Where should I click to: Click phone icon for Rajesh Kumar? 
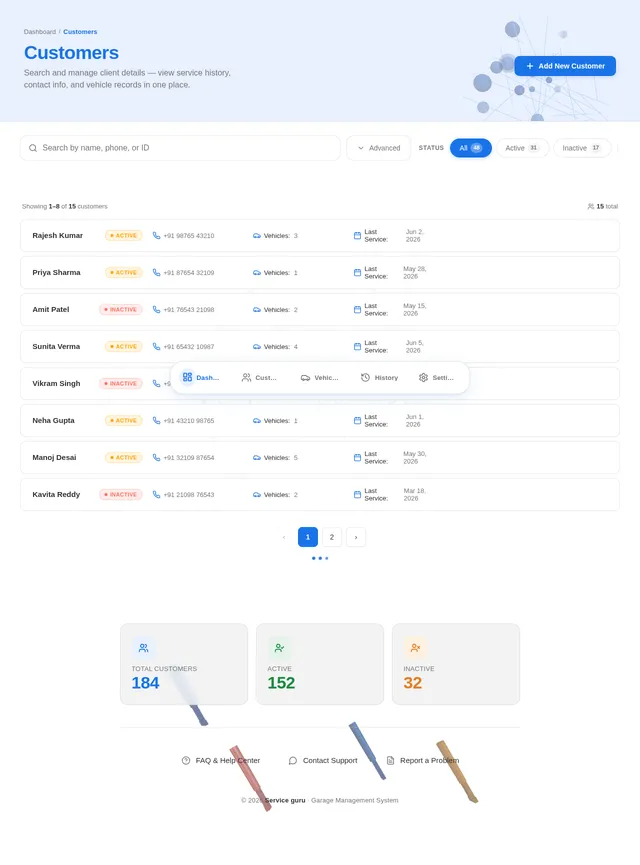coord(156,236)
